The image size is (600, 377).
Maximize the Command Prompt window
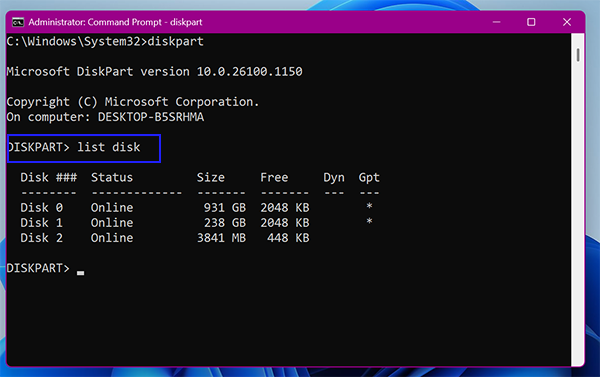pyautogui.click(x=531, y=22)
